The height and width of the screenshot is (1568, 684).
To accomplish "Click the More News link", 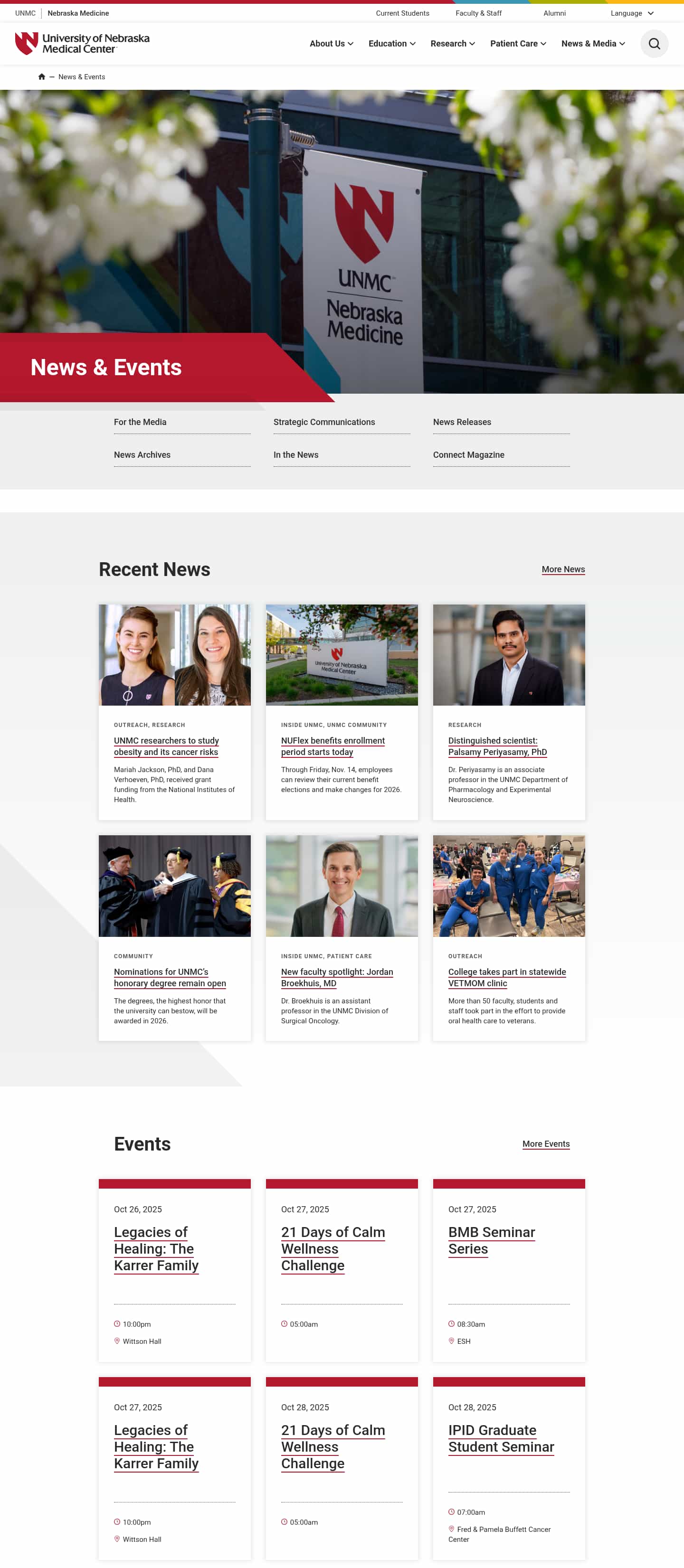I will tap(563, 570).
